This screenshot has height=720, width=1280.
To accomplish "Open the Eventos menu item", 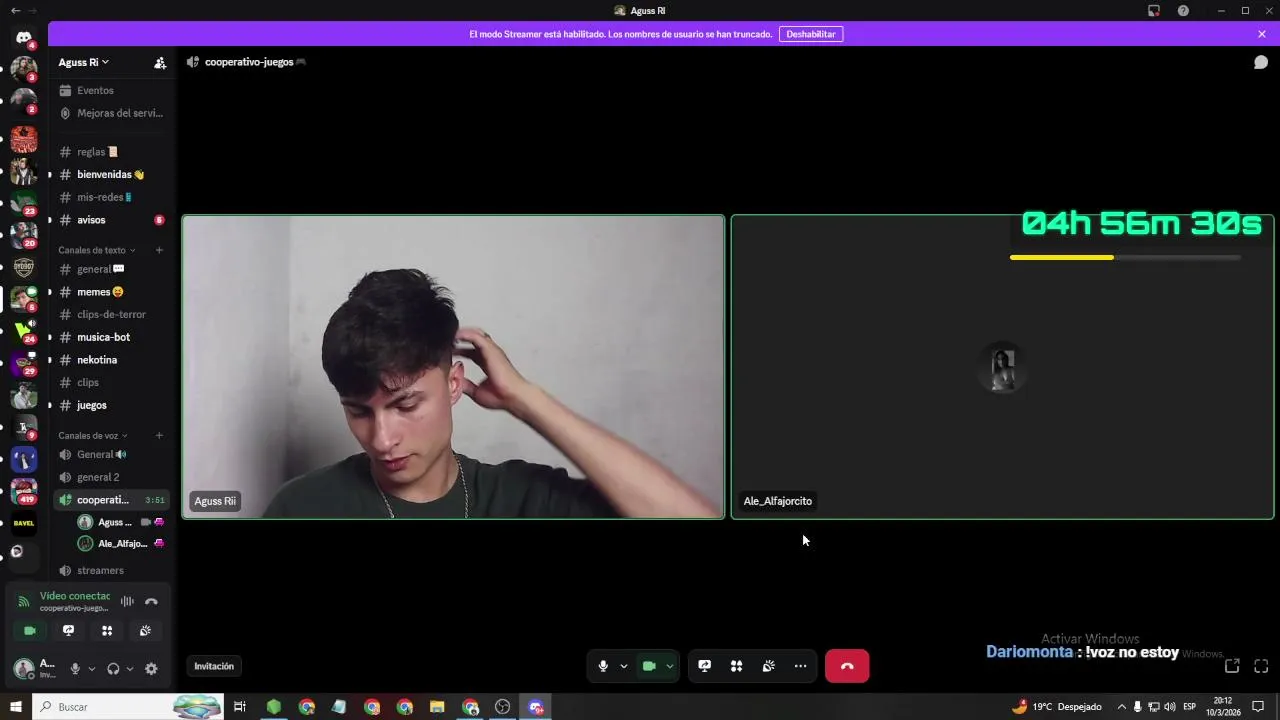I will tap(110, 90).
